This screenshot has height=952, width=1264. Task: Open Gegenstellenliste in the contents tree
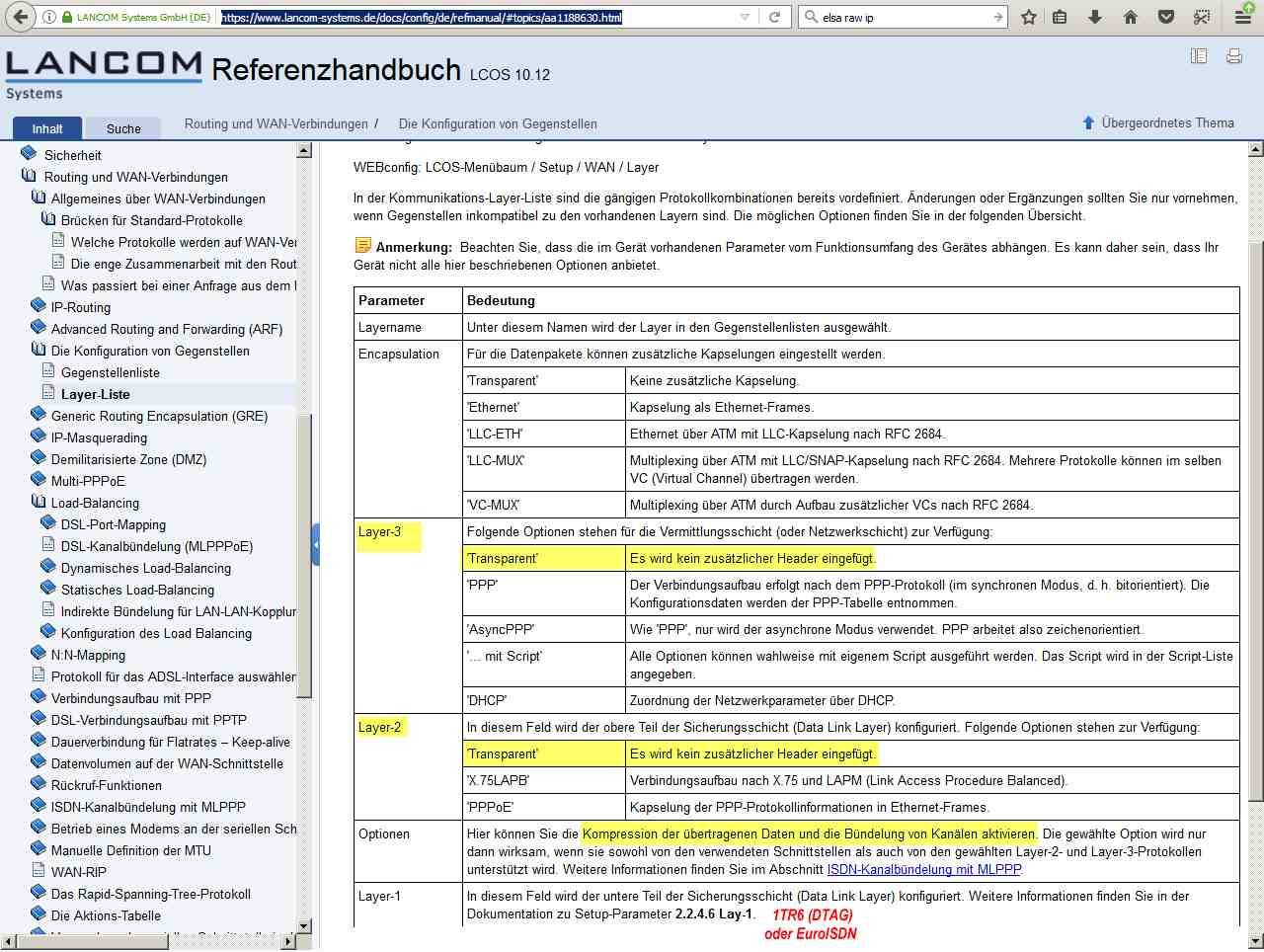tap(110, 372)
